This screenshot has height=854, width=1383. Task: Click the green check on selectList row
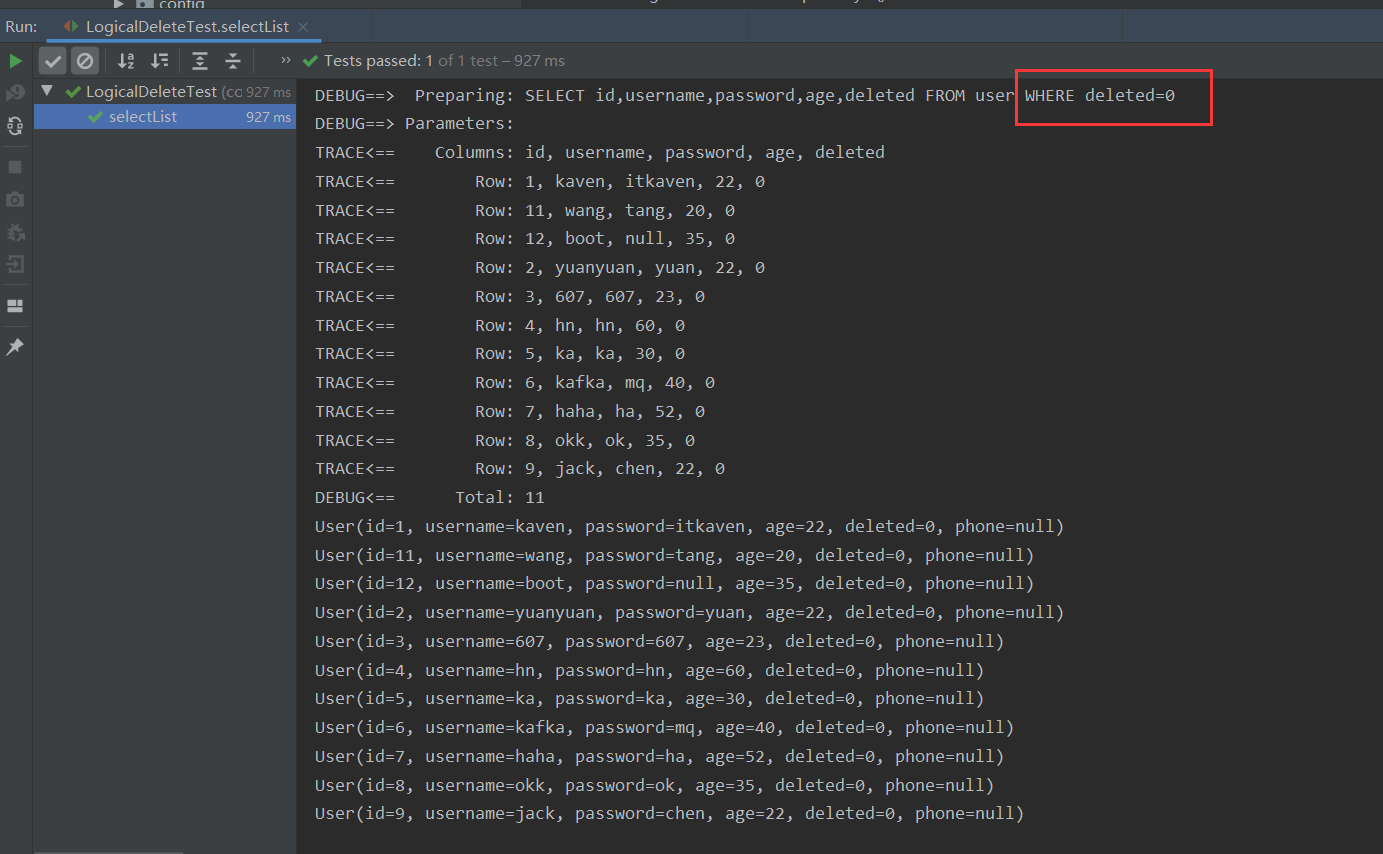pos(96,117)
